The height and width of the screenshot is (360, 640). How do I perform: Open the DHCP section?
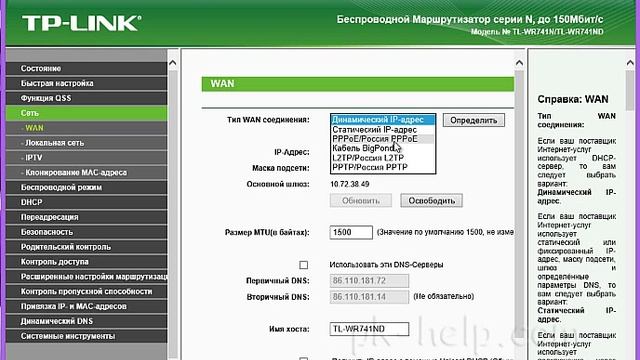[87, 202]
